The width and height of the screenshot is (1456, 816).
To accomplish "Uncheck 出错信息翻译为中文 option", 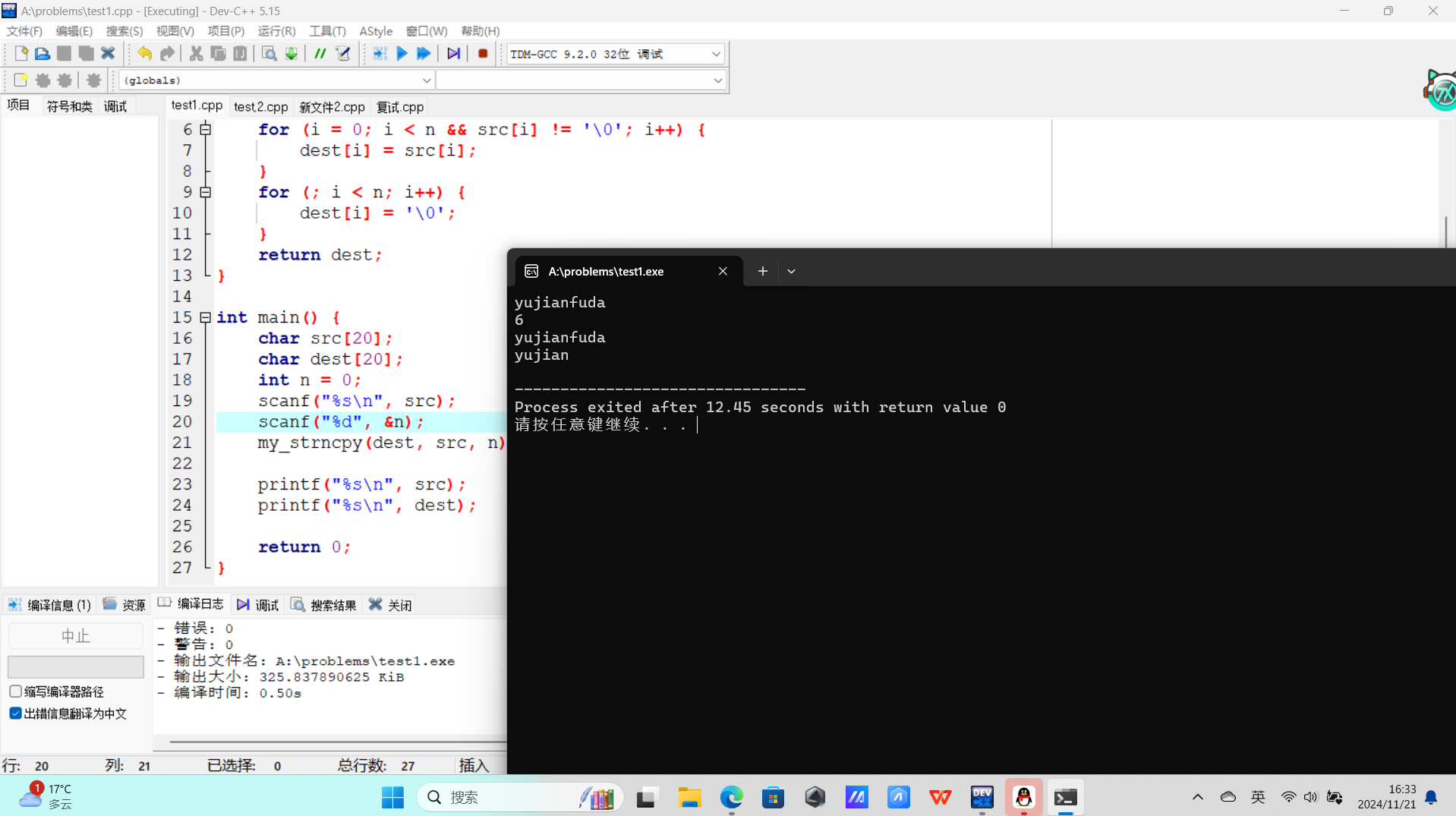I will coord(15,714).
